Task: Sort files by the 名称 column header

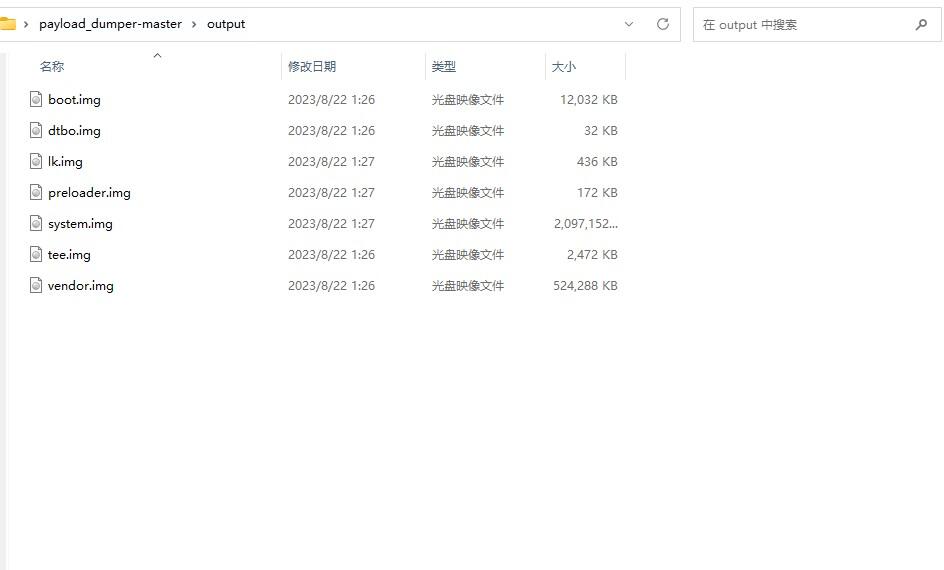Action: pyautogui.click(x=52, y=66)
